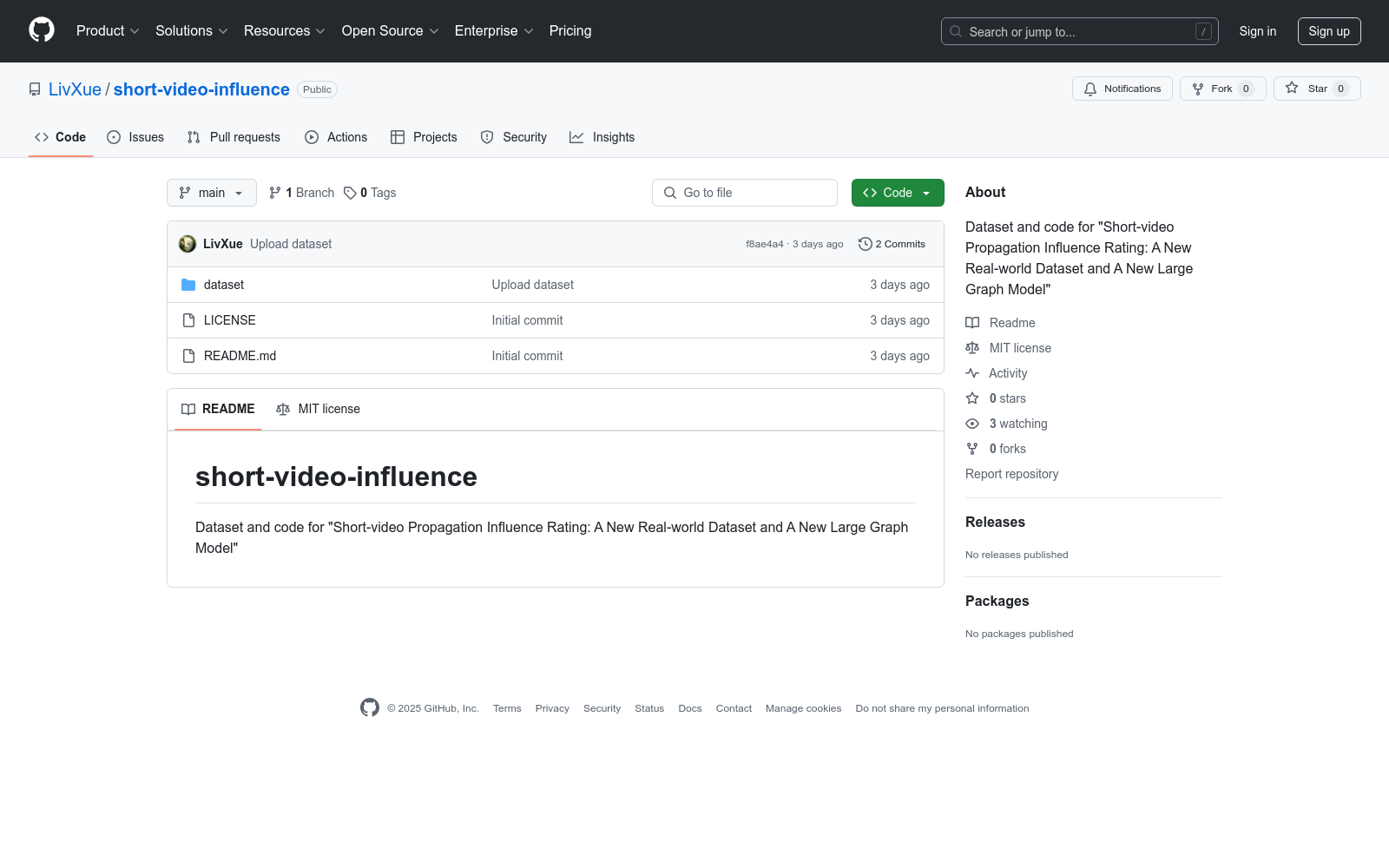This screenshot has width=1389, height=868.
Task: Expand the Solutions menu
Action: pyautogui.click(x=192, y=30)
